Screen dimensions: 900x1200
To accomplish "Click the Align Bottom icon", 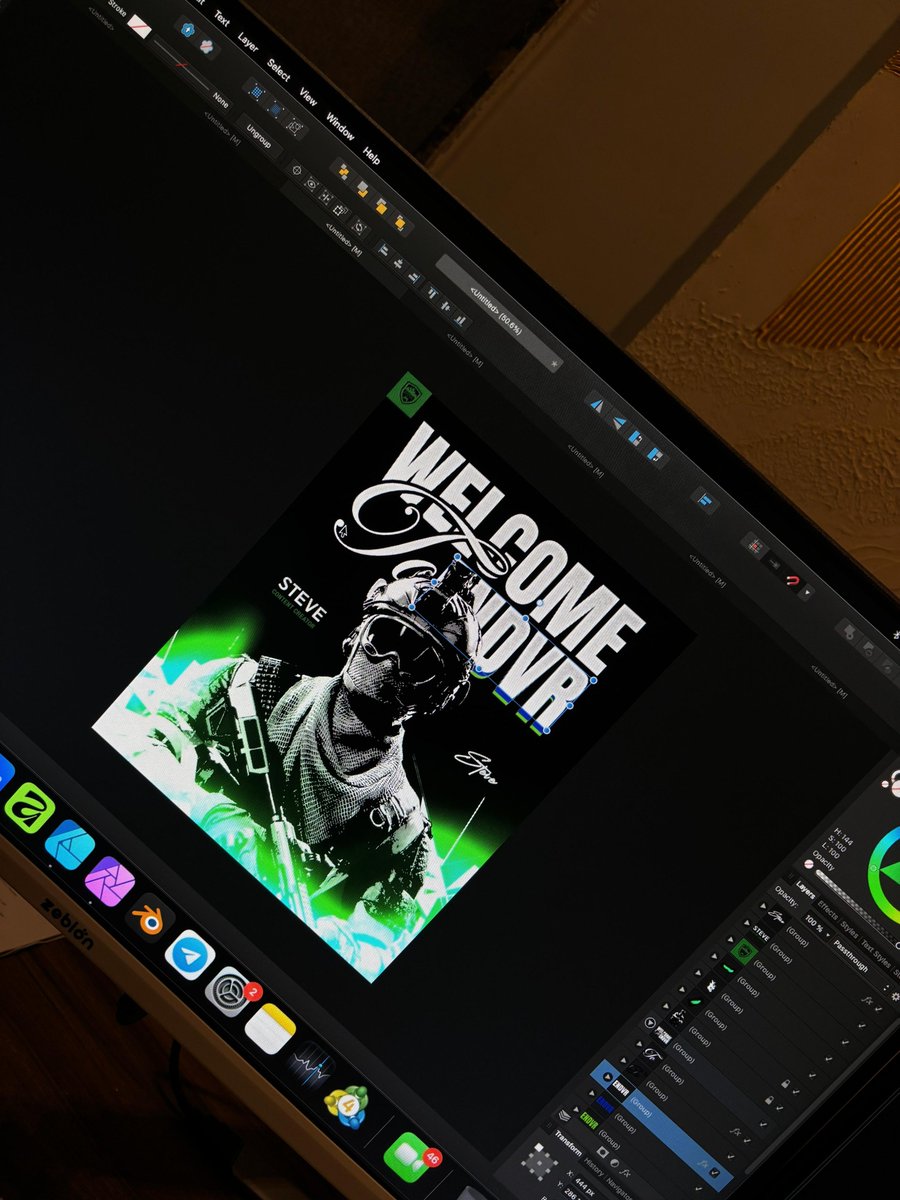I will click(x=461, y=319).
